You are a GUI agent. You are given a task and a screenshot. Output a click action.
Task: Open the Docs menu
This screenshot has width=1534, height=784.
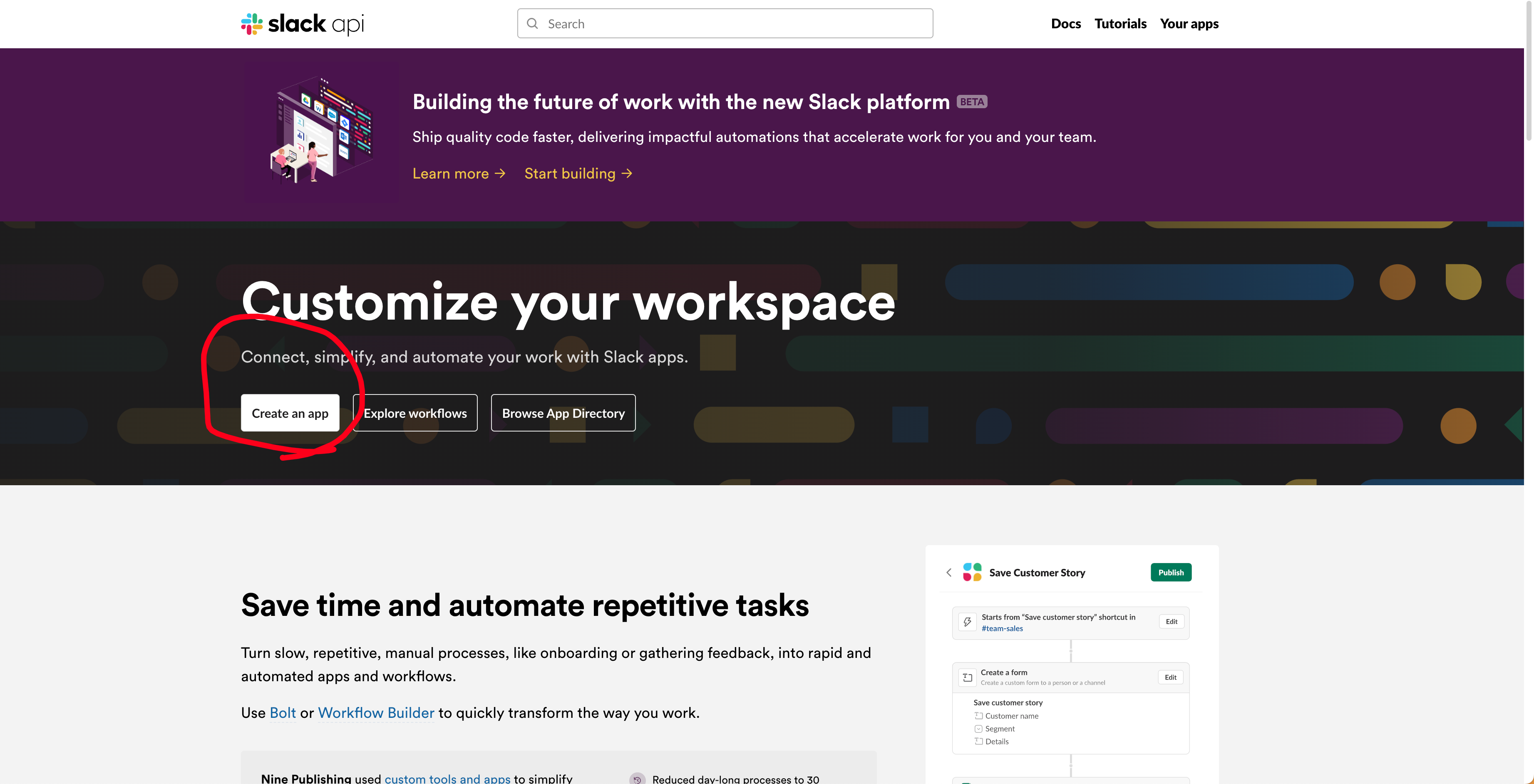tap(1065, 23)
